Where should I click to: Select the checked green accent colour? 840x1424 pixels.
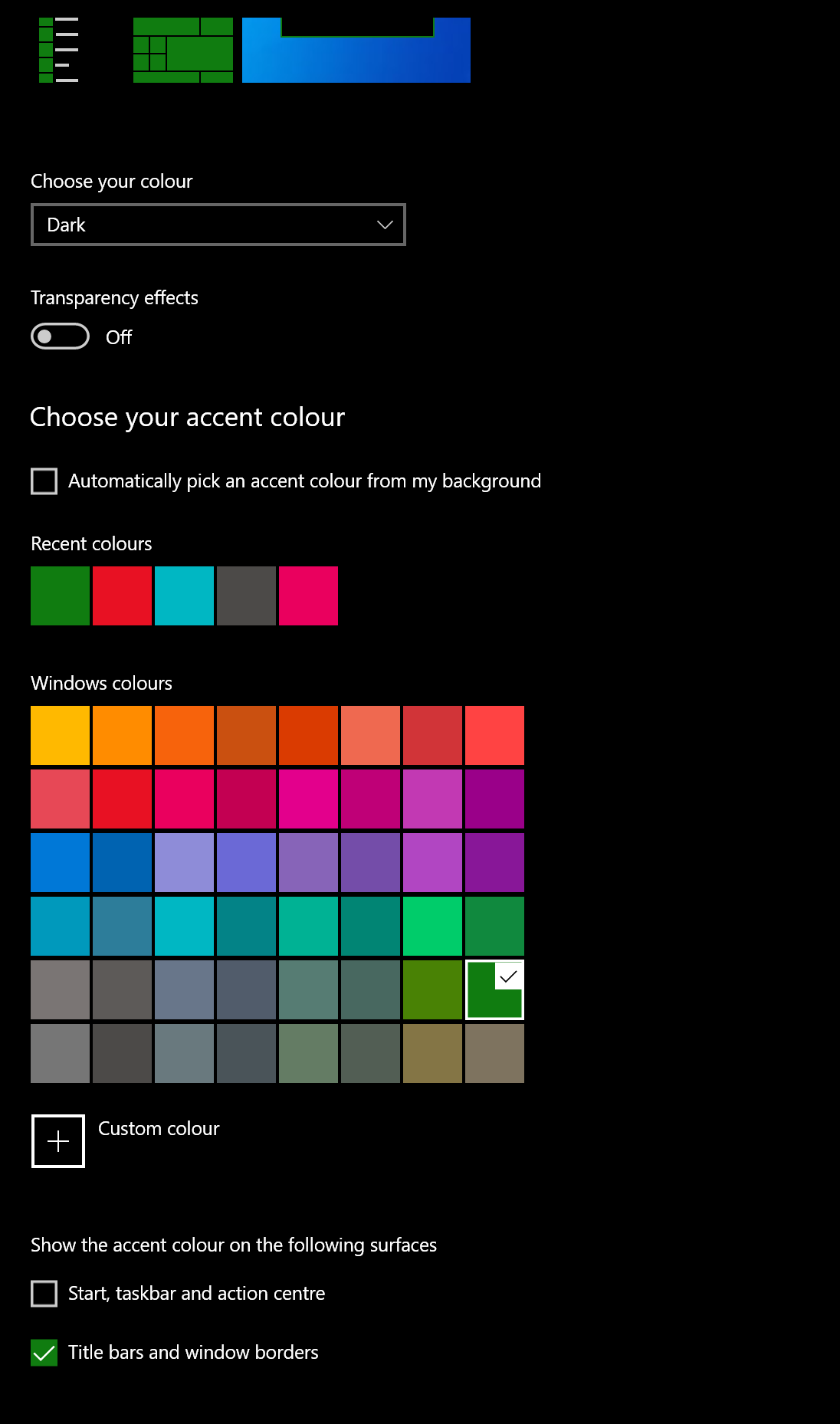[x=495, y=990]
